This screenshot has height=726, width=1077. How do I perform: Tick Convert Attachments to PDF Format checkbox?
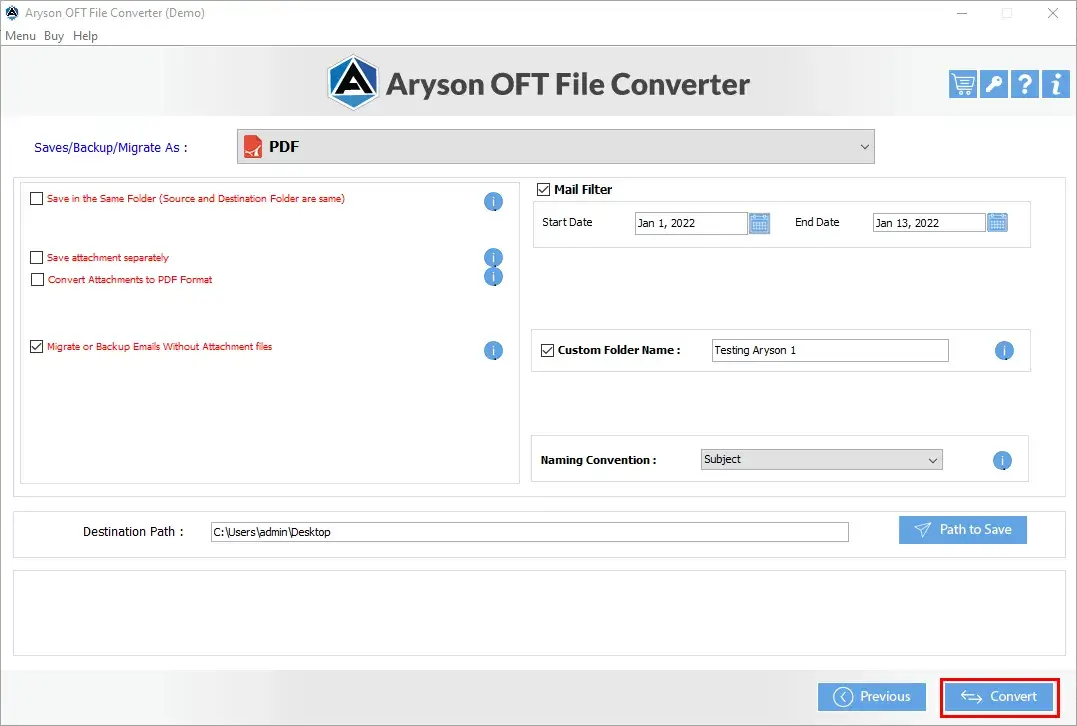tap(37, 280)
